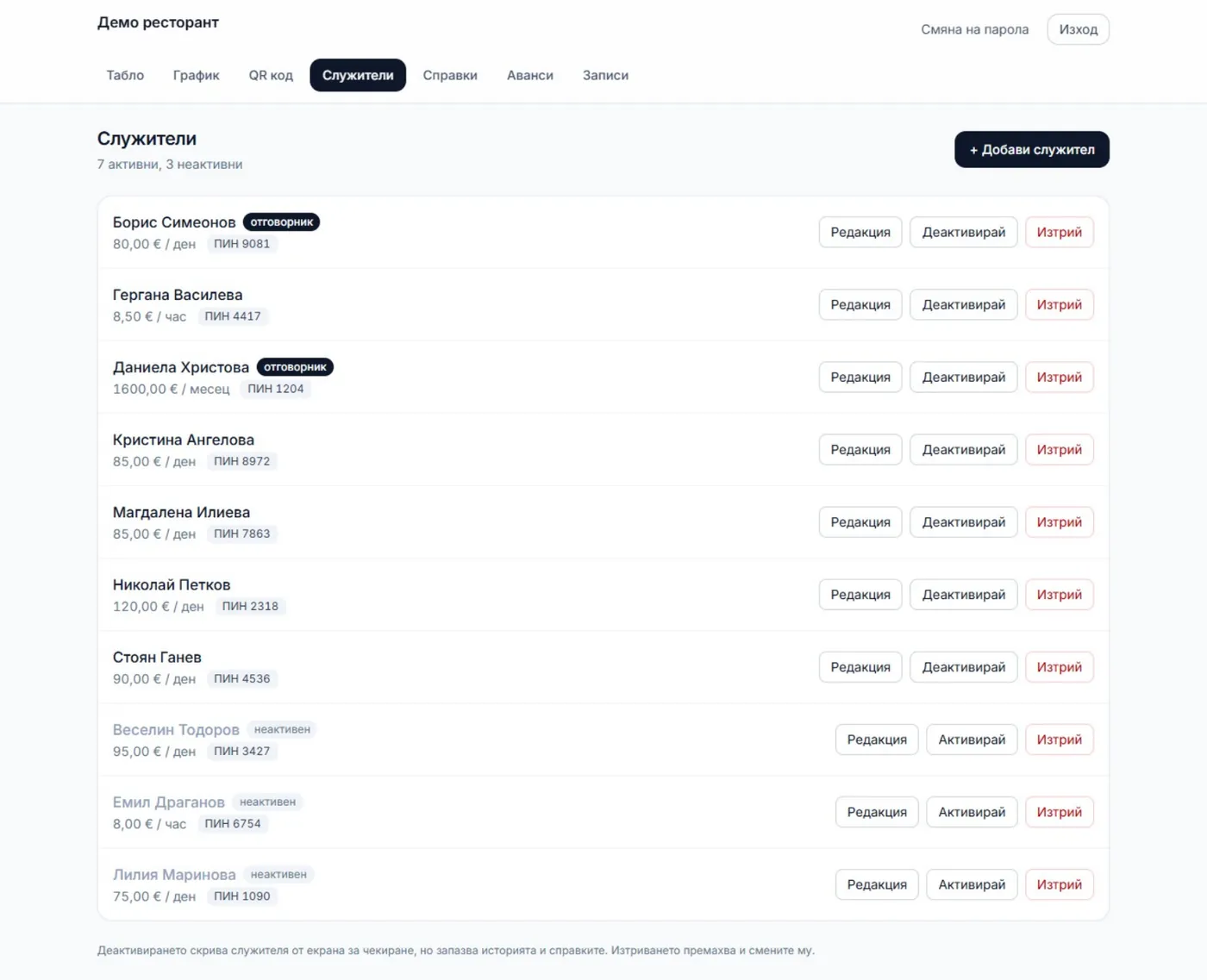Click the Демо ресторант title

tap(158, 22)
